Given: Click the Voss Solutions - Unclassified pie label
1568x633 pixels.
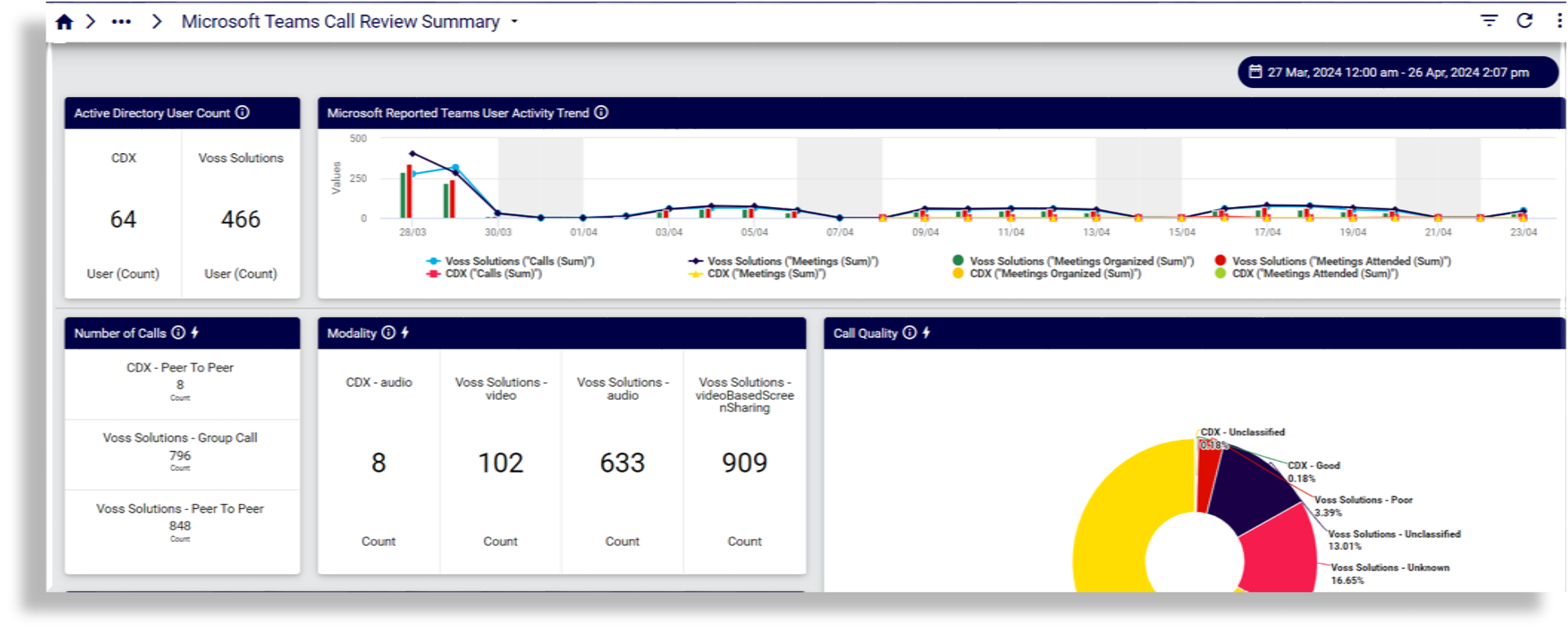Looking at the screenshot, I should (x=1395, y=534).
